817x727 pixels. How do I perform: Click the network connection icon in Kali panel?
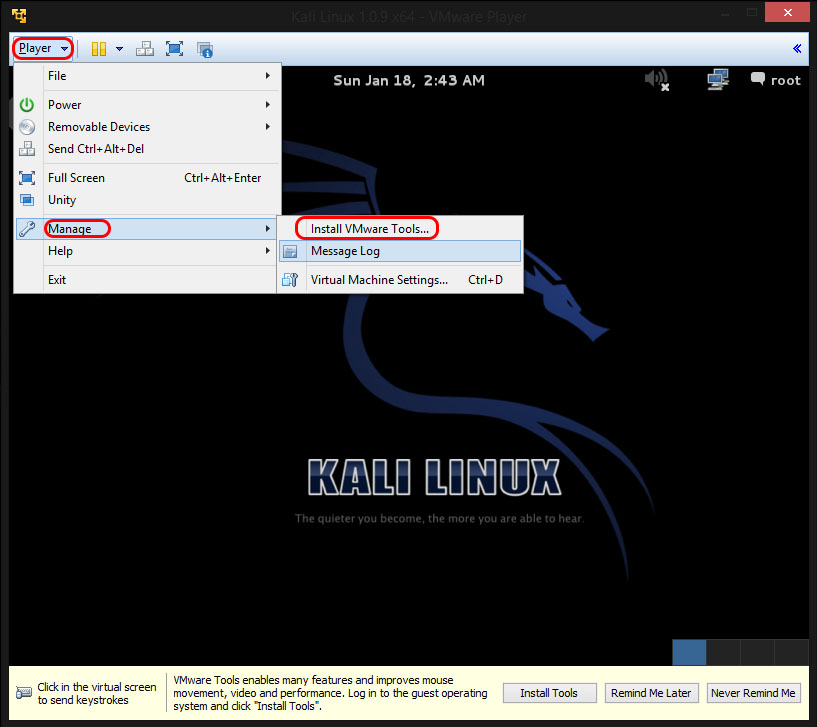tap(718, 80)
